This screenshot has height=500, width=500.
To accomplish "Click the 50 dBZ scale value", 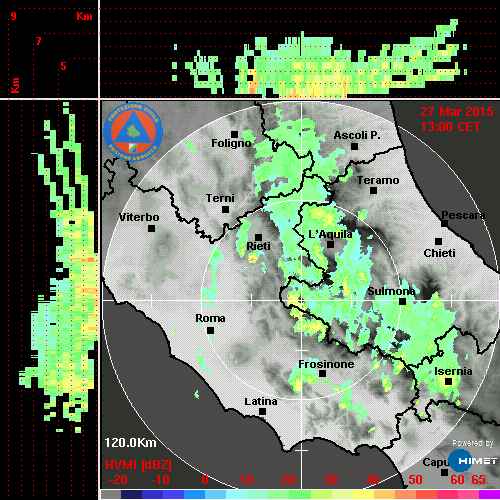I will point(415,480).
